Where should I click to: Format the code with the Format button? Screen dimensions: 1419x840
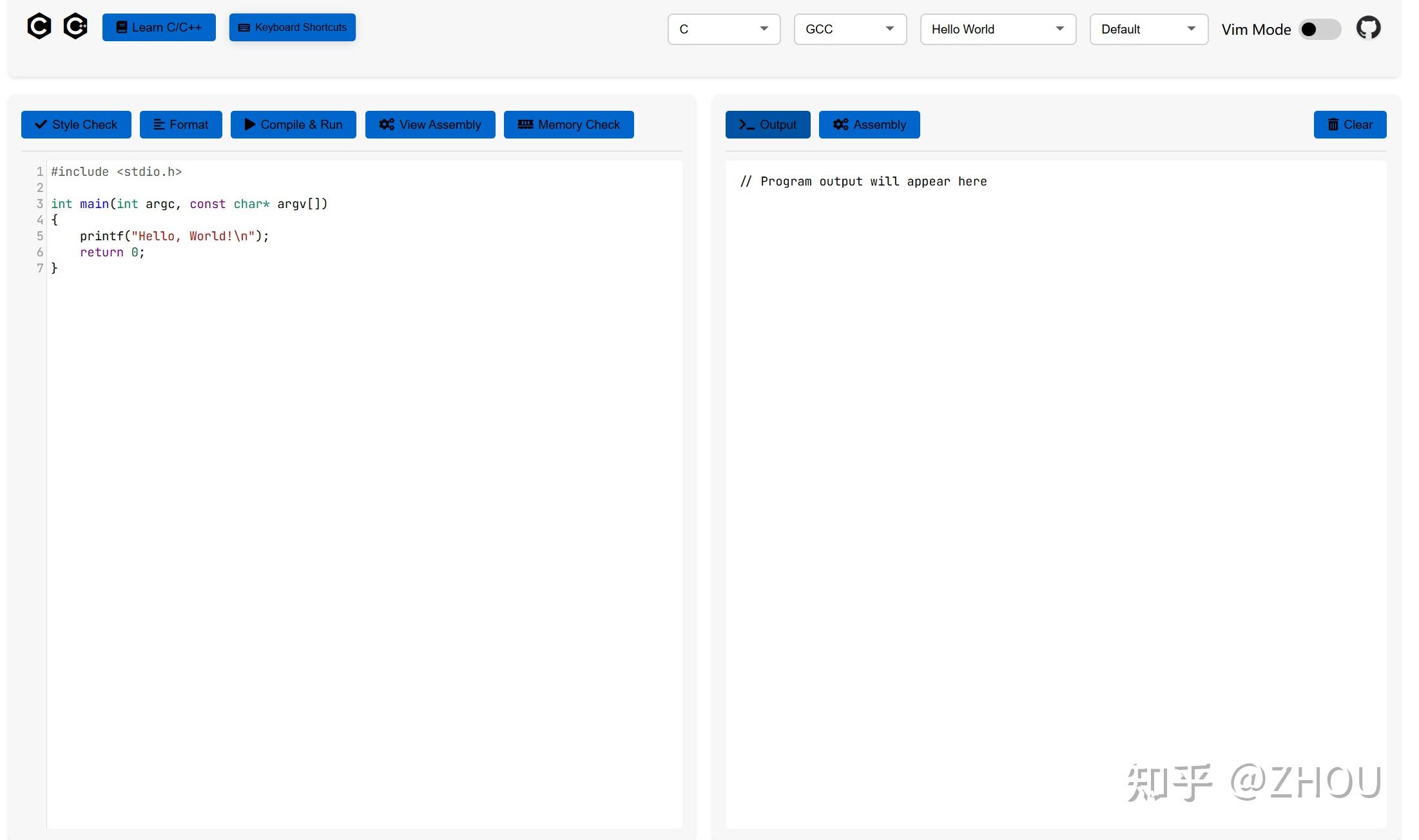tap(180, 125)
